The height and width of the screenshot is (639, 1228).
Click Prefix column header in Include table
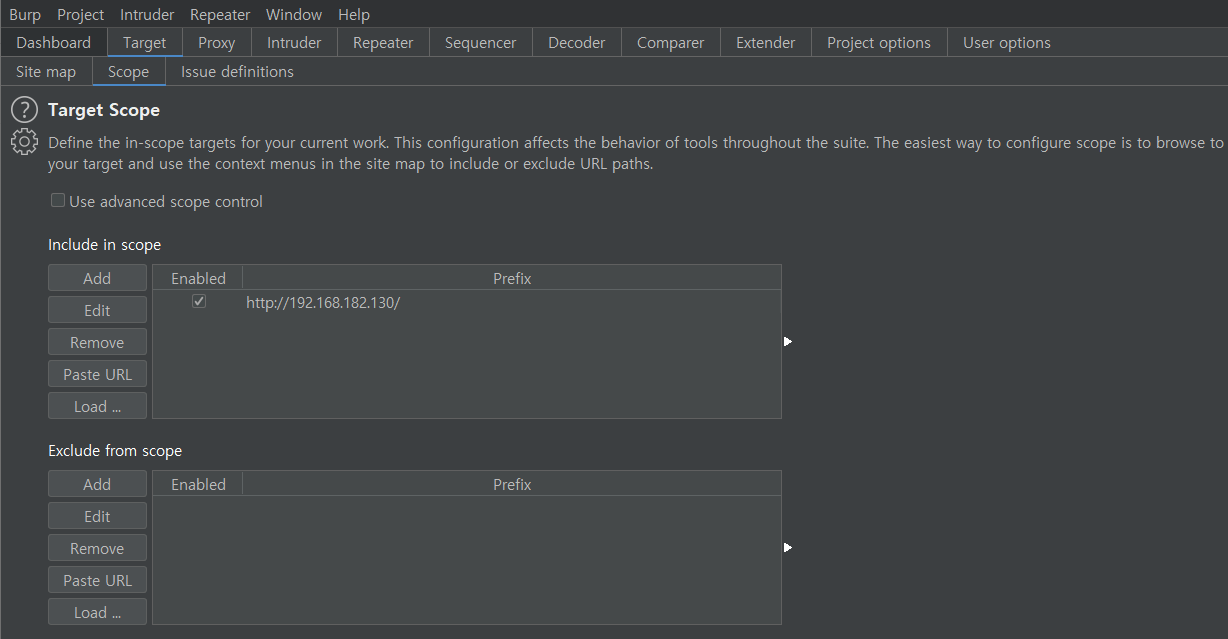click(512, 278)
